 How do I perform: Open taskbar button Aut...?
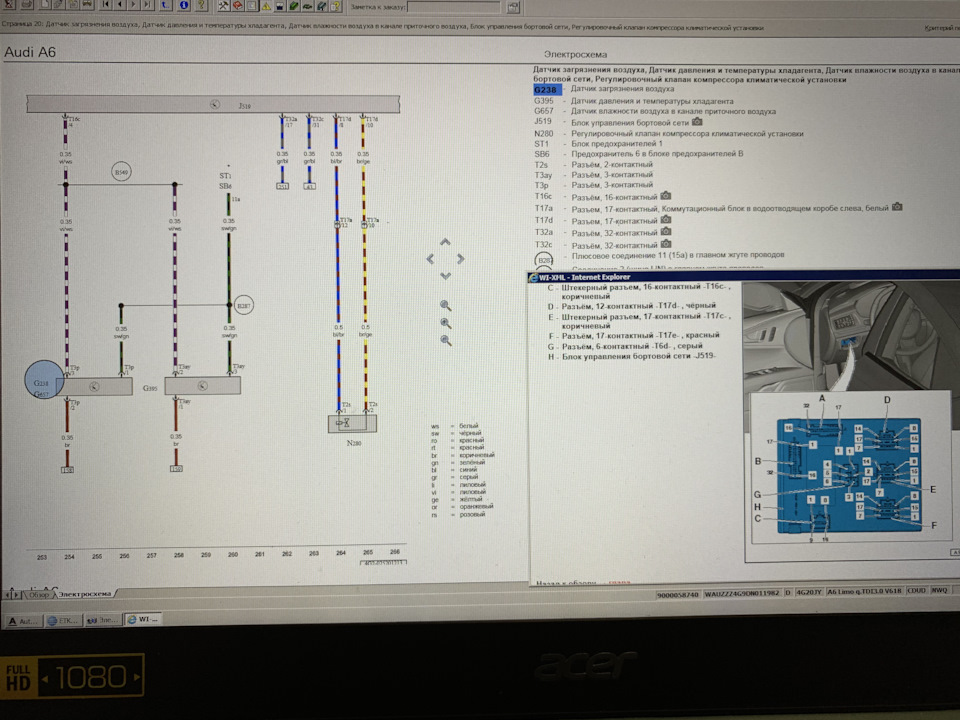pos(23,620)
